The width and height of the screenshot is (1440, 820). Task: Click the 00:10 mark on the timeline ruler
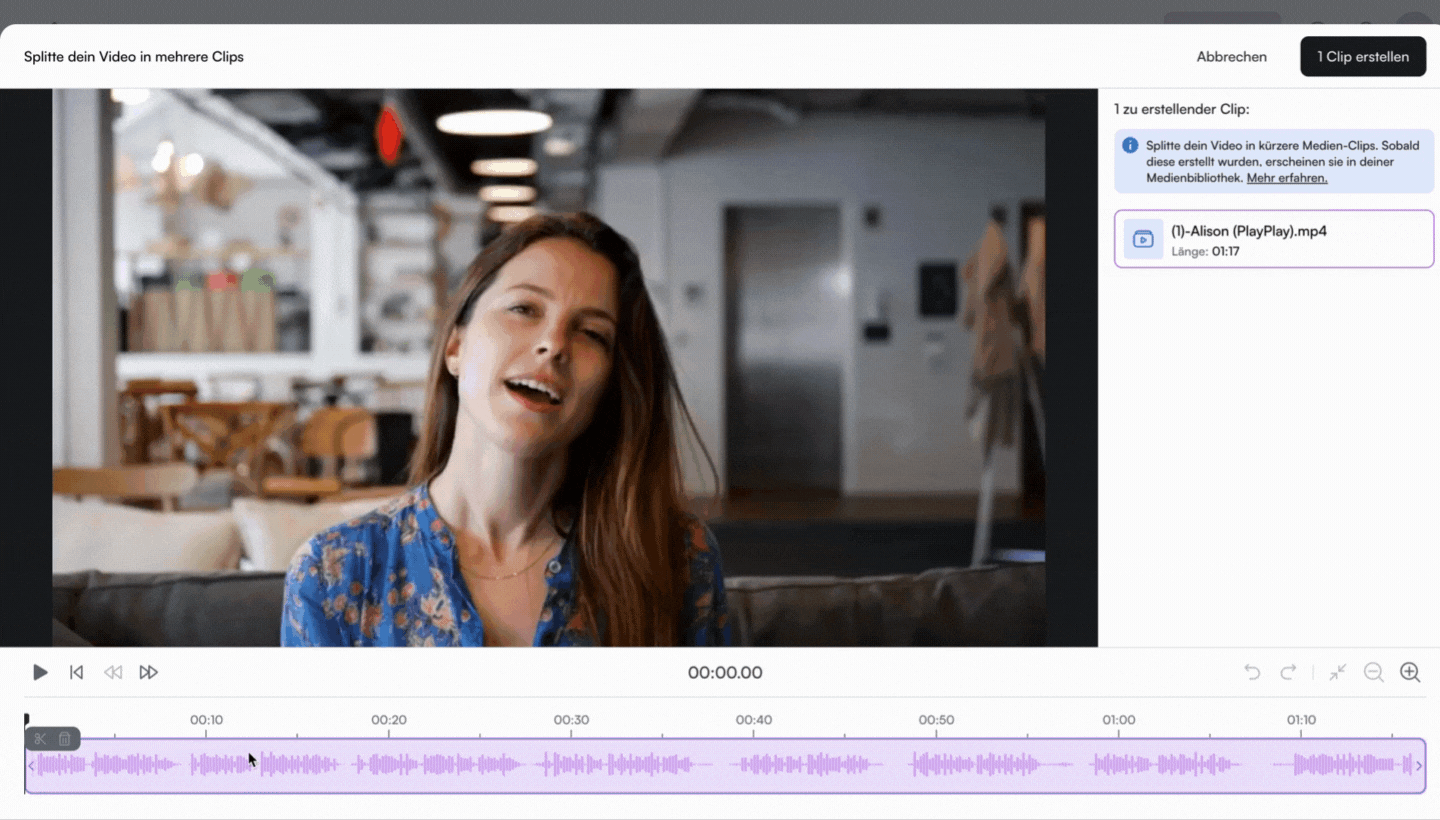[x=206, y=720]
